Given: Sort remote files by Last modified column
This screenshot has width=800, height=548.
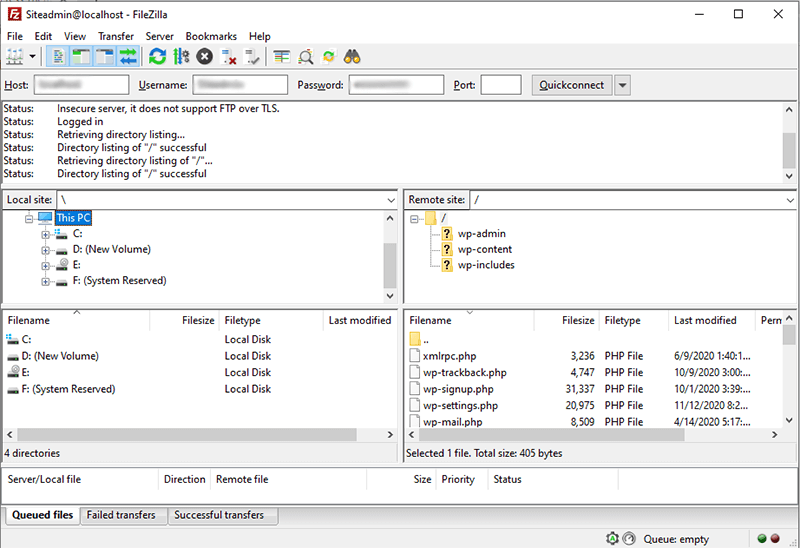Looking at the screenshot, I should (711, 320).
